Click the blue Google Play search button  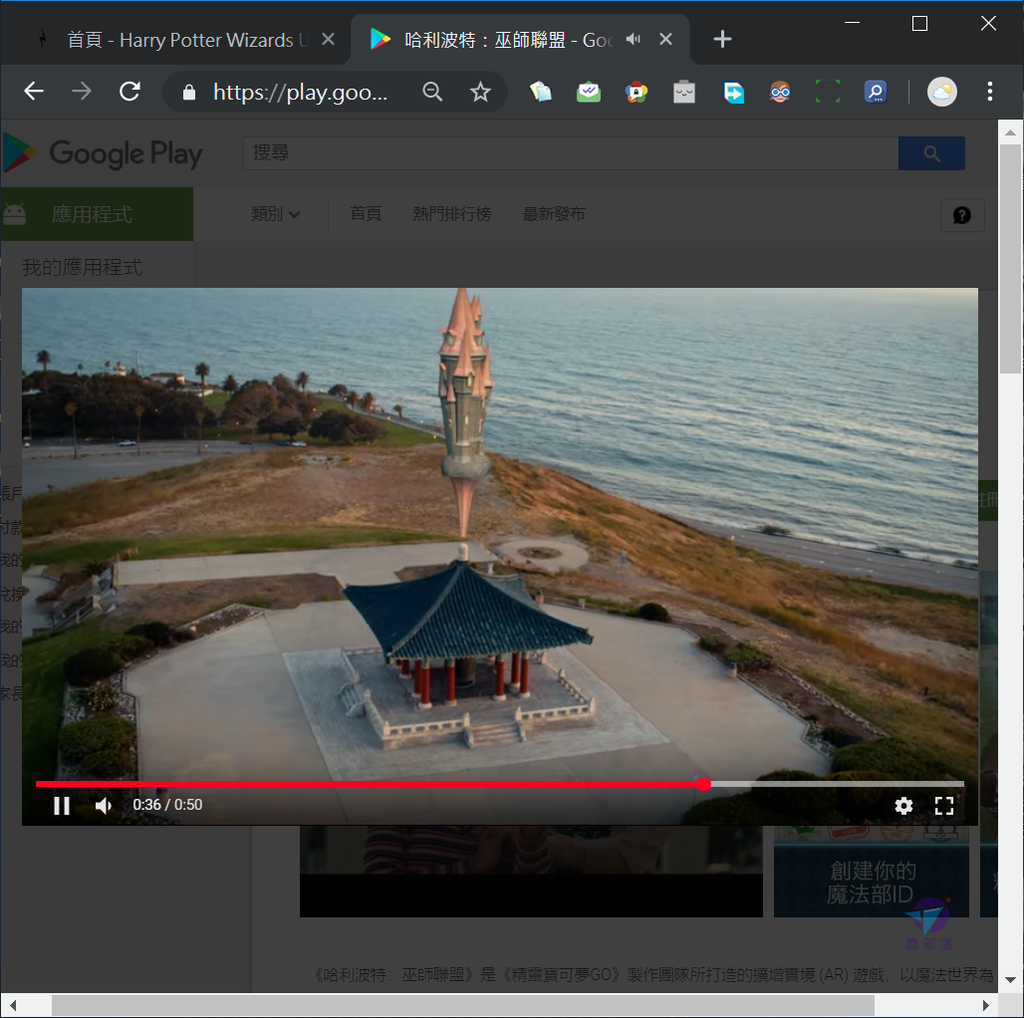tap(931, 153)
